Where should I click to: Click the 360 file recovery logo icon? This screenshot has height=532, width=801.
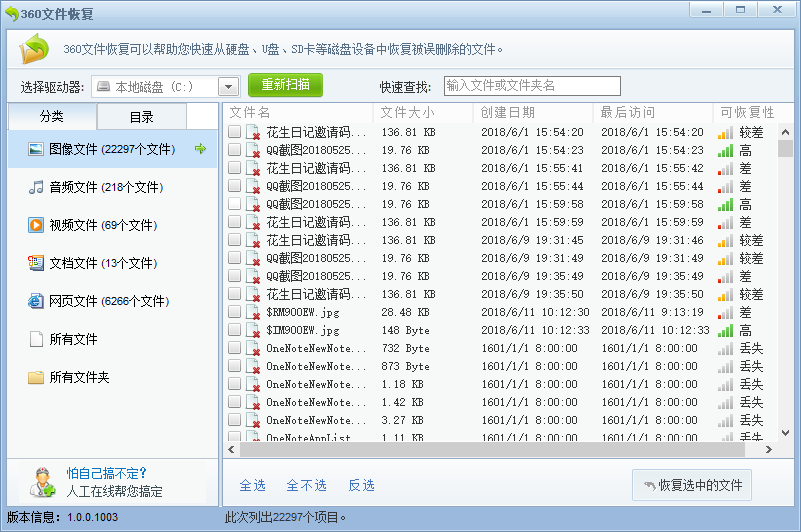click(34, 49)
